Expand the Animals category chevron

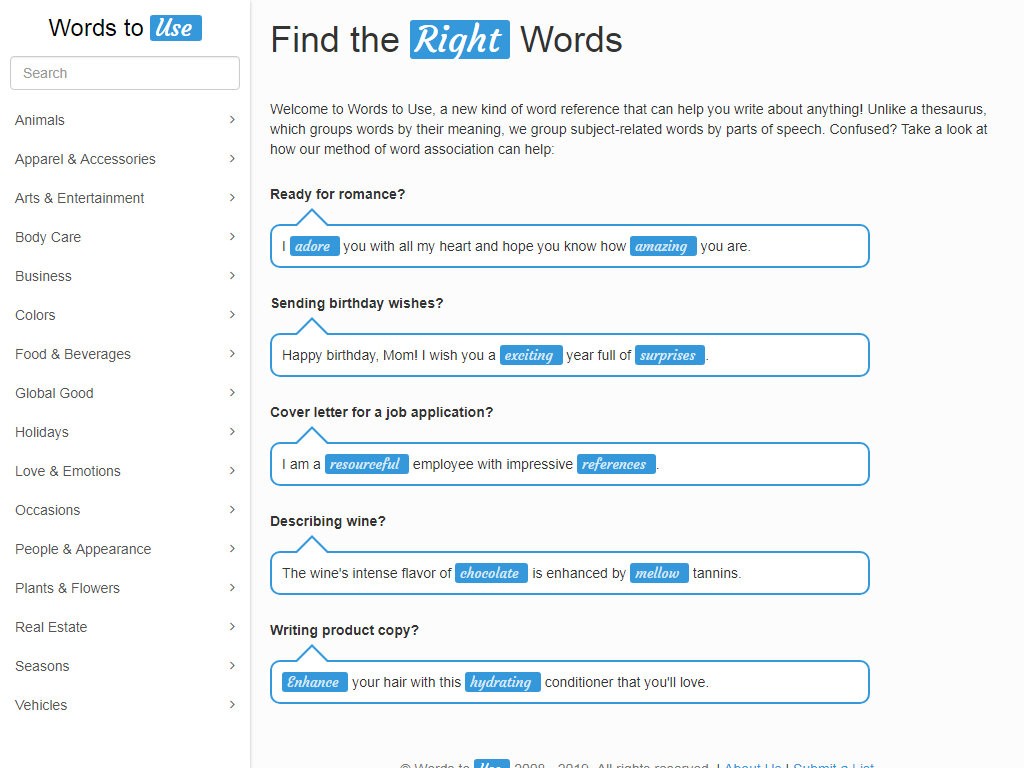pos(232,120)
